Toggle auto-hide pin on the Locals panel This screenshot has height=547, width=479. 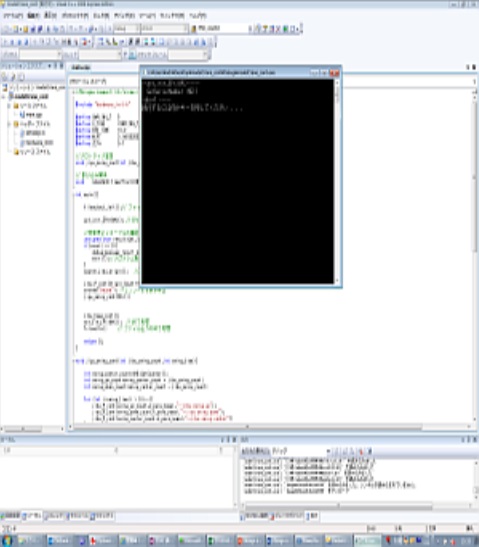click(x=228, y=440)
